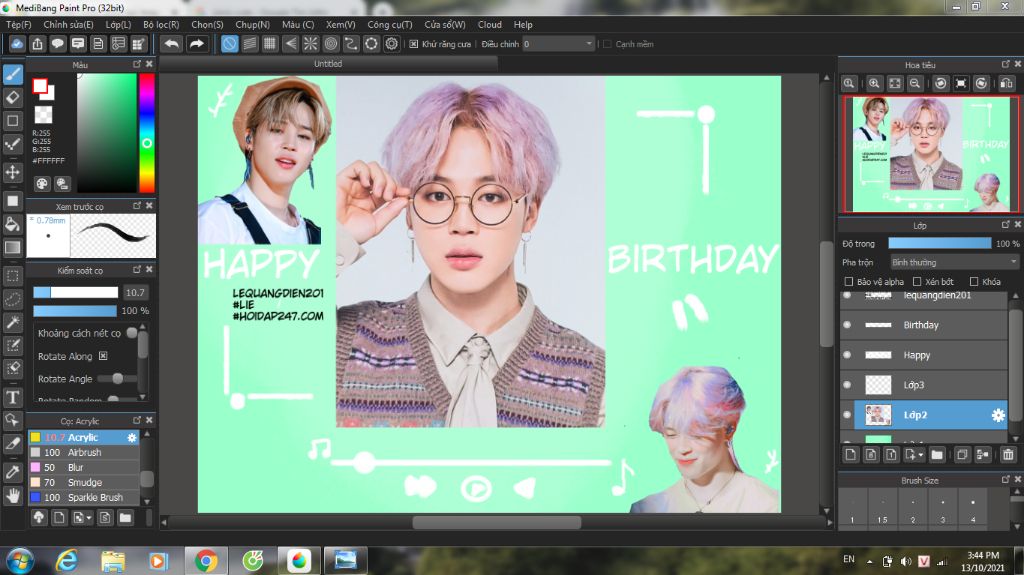Select the Lasso selection tool

tap(12, 299)
